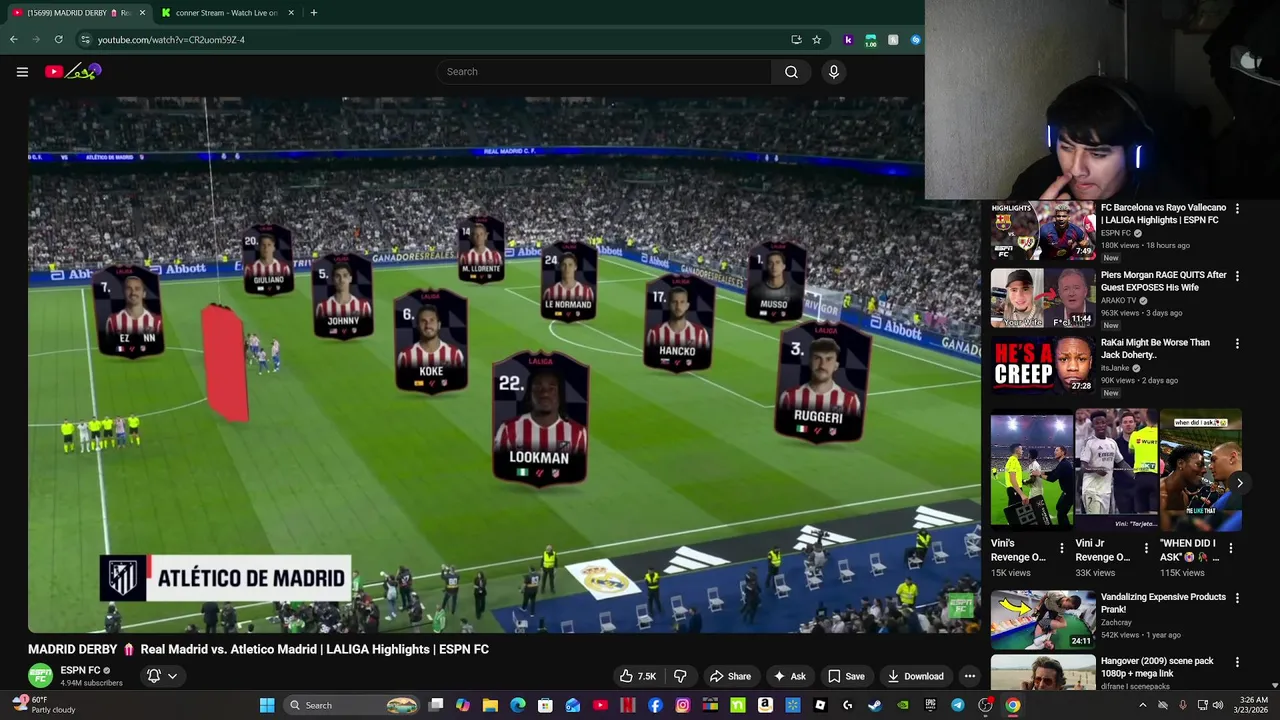The image size is (1280, 720).
Task: Click the search magnifier button
Action: click(x=791, y=72)
